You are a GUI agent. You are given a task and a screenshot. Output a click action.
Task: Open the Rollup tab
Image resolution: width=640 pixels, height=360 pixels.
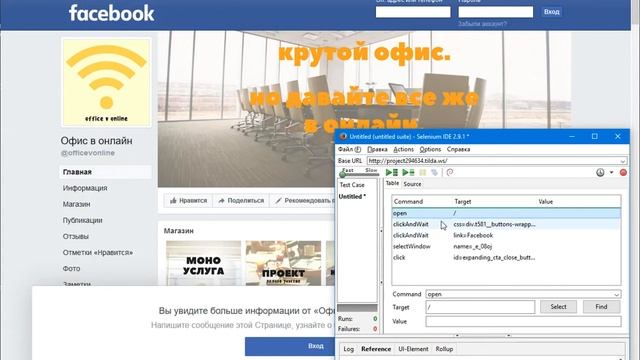click(444, 349)
